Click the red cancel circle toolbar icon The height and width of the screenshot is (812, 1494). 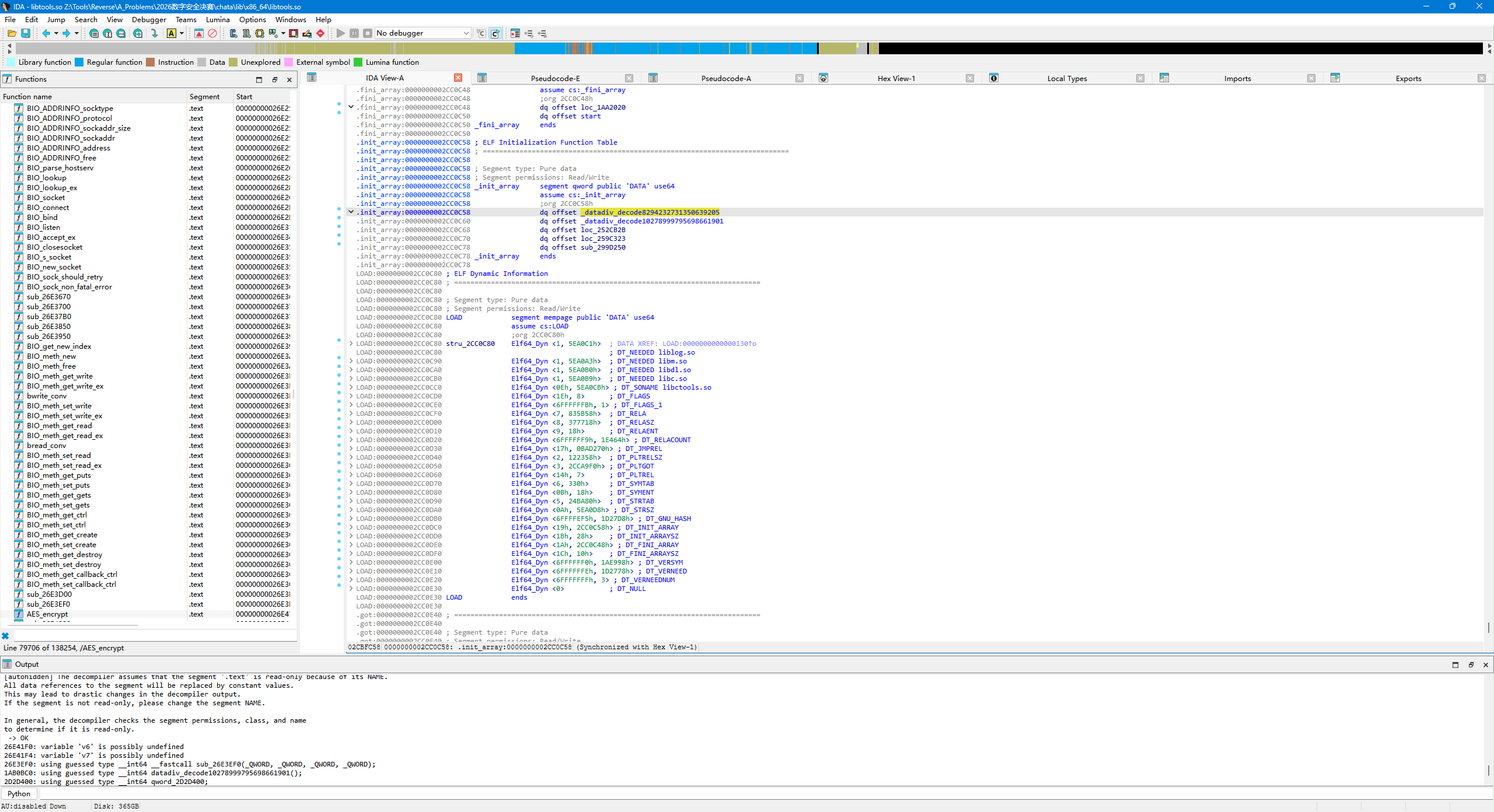[212, 33]
